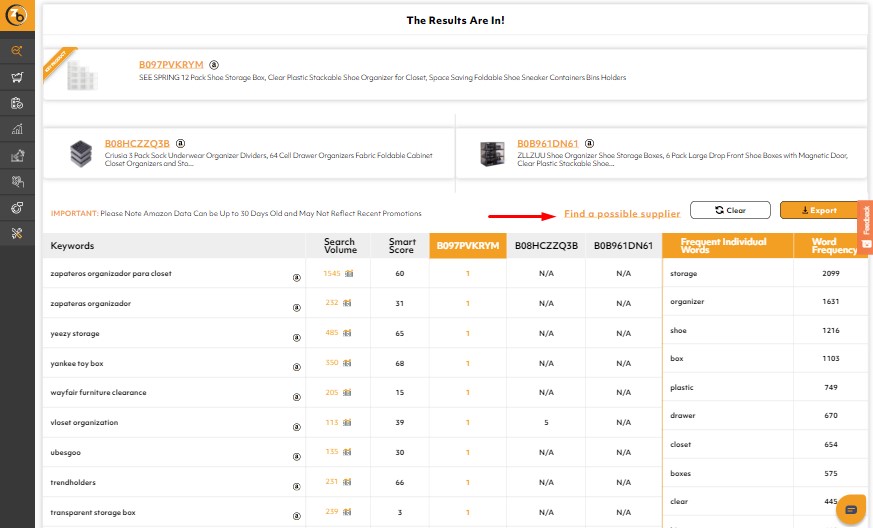The width and height of the screenshot is (873, 528).
Task: Open the magnifier keyword research sidebar icon
Action: click(x=17, y=51)
